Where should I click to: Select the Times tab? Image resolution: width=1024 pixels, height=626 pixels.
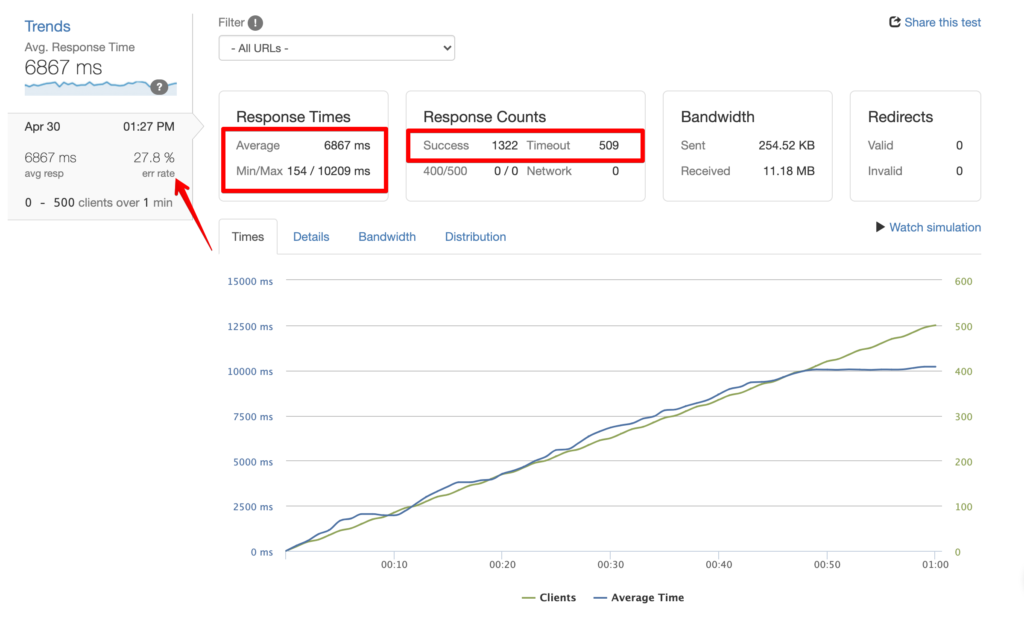click(248, 236)
